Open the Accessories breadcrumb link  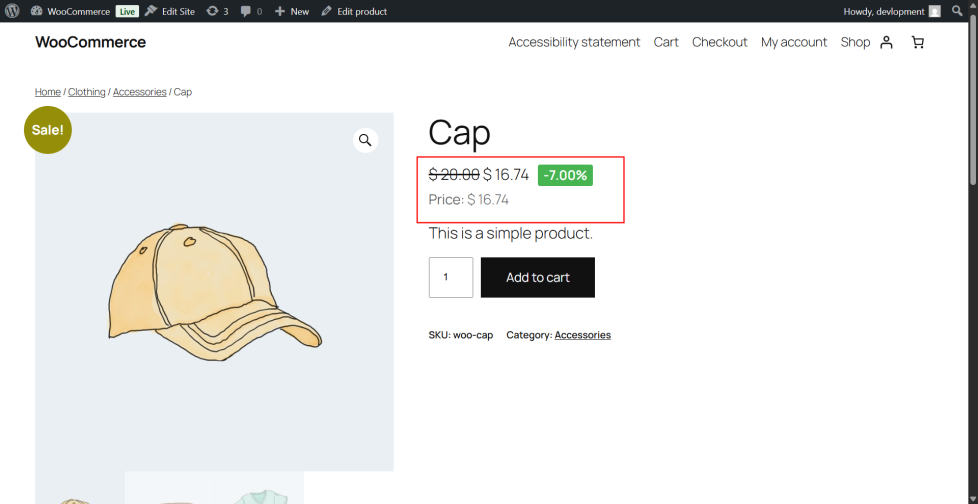coord(140,92)
